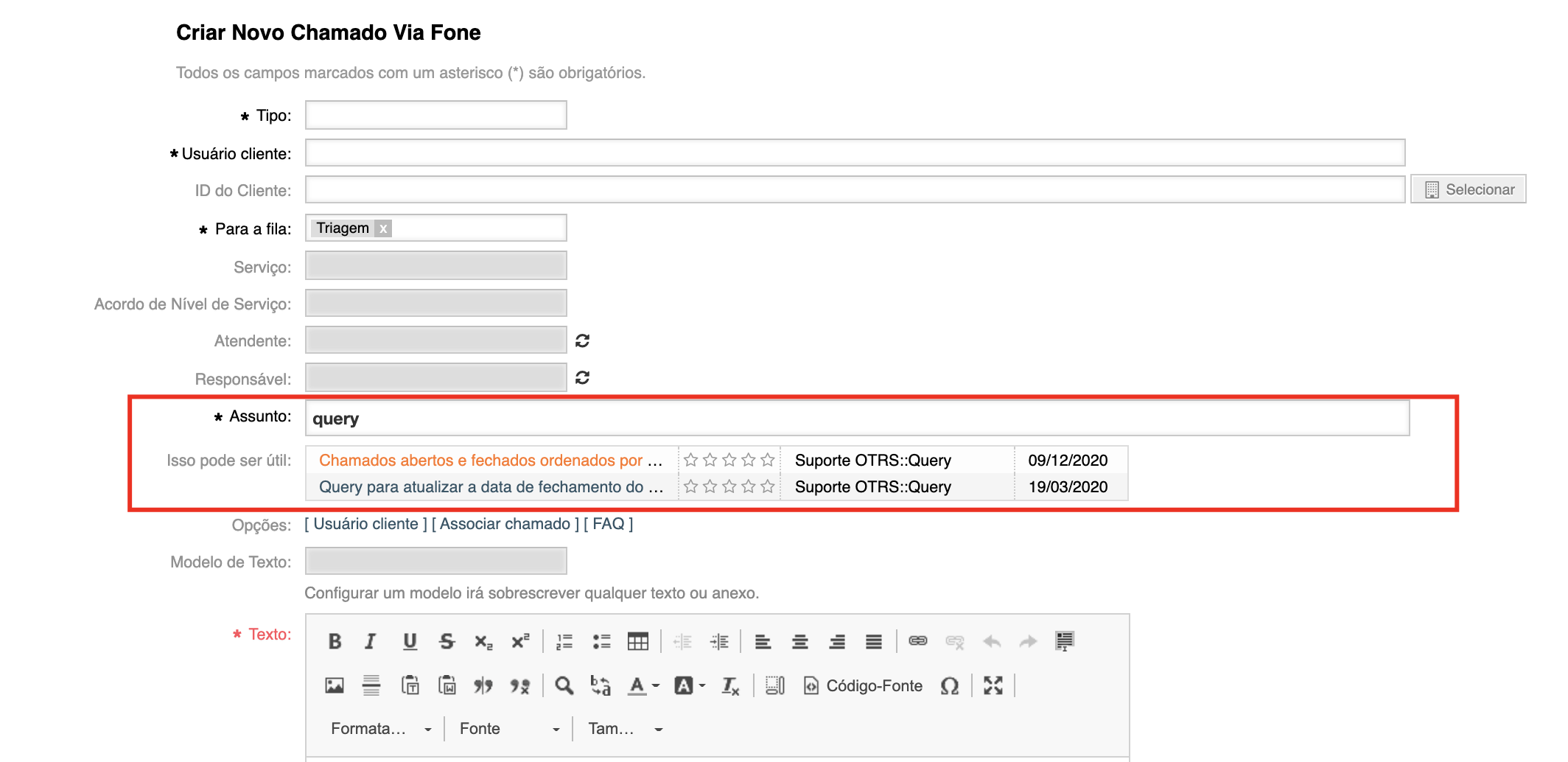
Task: Click the insert image icon
Action: (x=335, y=686)
